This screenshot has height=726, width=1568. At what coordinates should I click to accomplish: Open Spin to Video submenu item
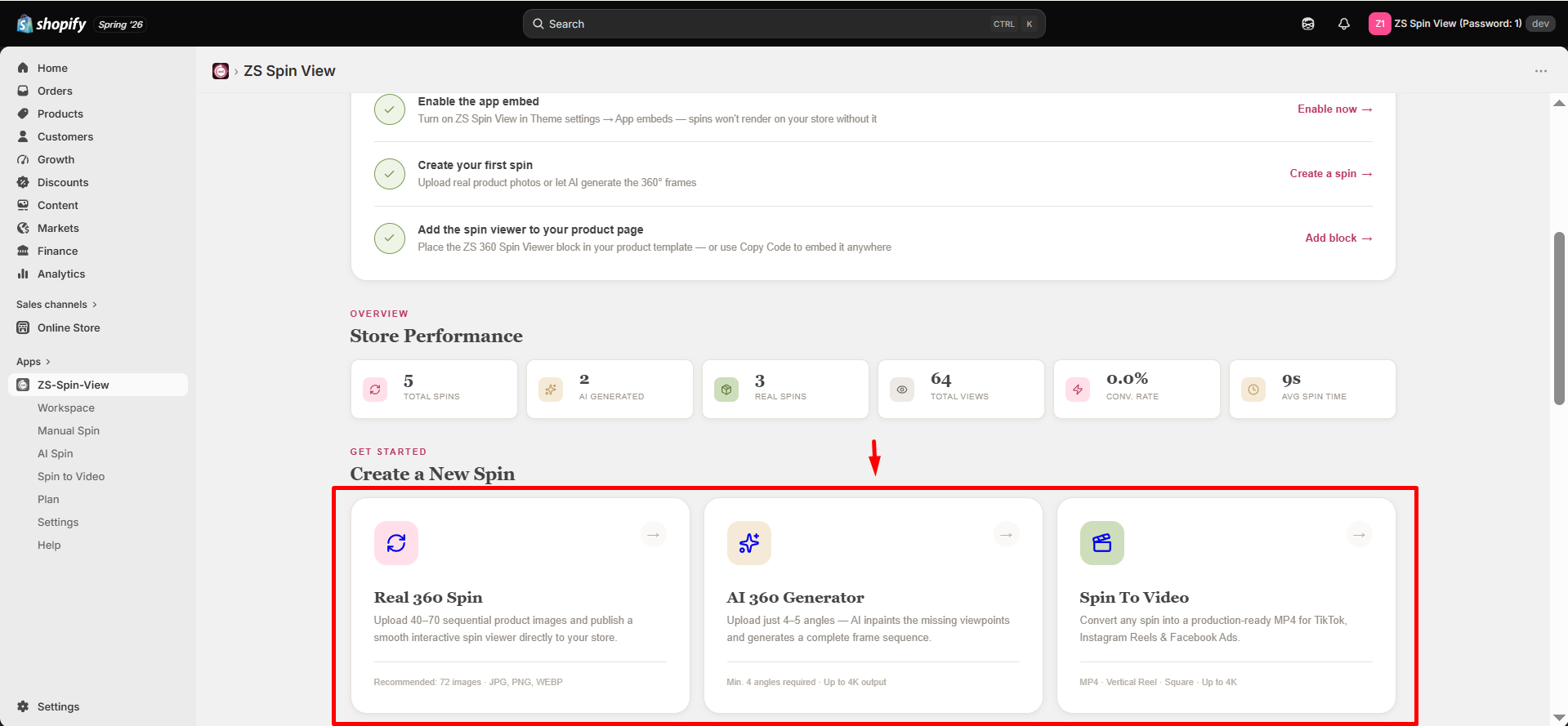click(x=71, y=476)
